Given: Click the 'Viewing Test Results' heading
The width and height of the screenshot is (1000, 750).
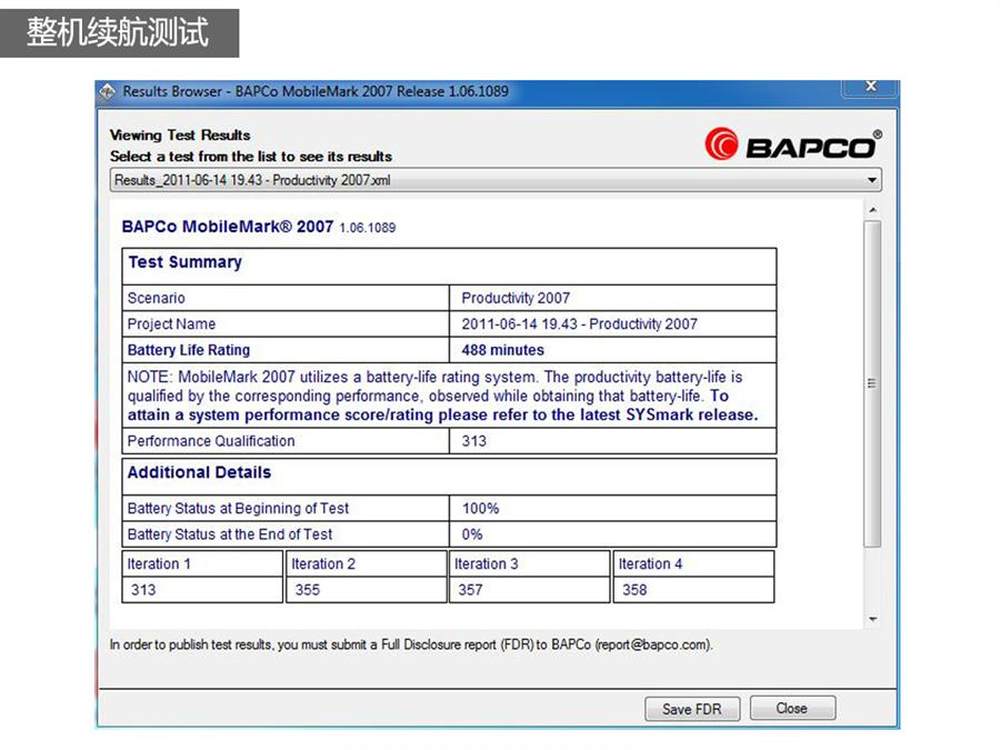Looking at the screenshot, I should point(180,135).
